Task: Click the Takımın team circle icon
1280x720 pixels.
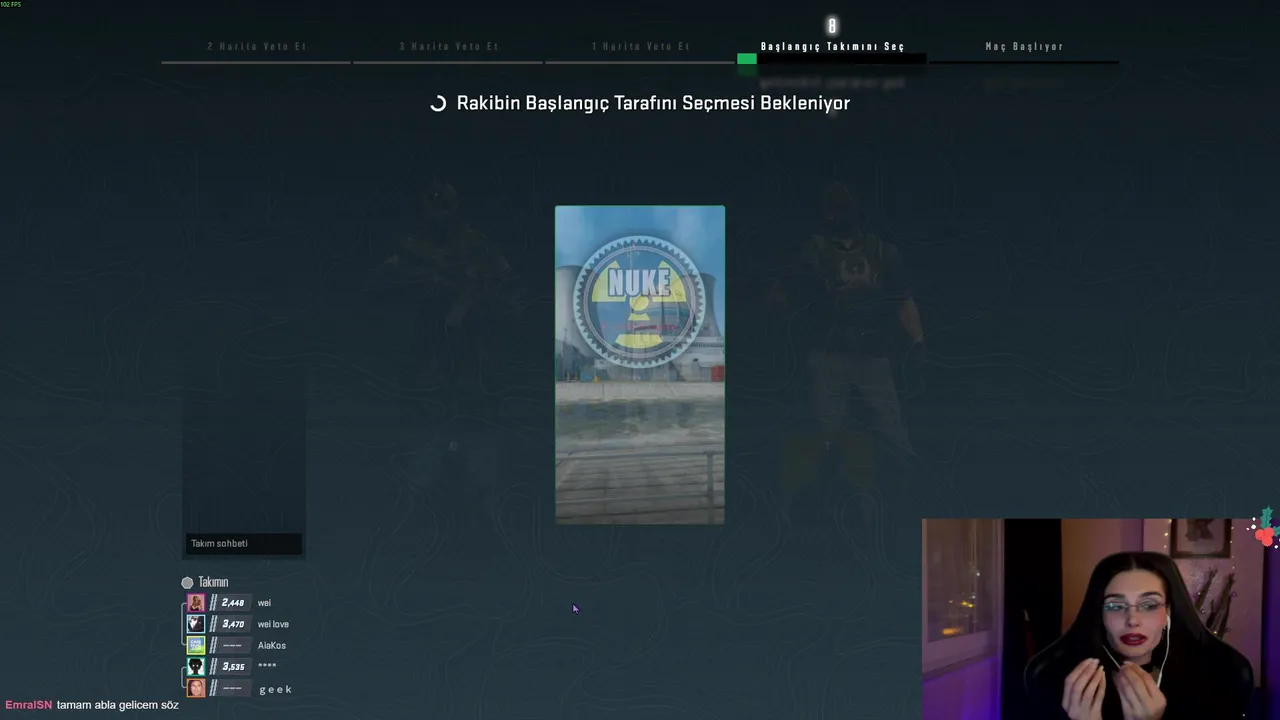Action: point(187,582)
